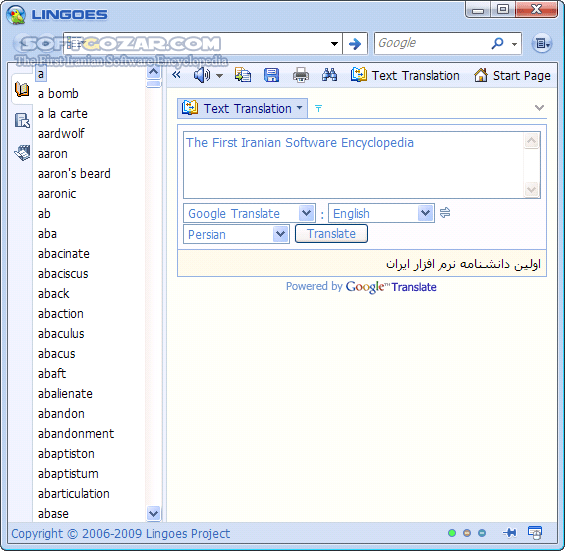Click the Translate button
This screenshot has height=551, width=565.
tap(331, 234)
